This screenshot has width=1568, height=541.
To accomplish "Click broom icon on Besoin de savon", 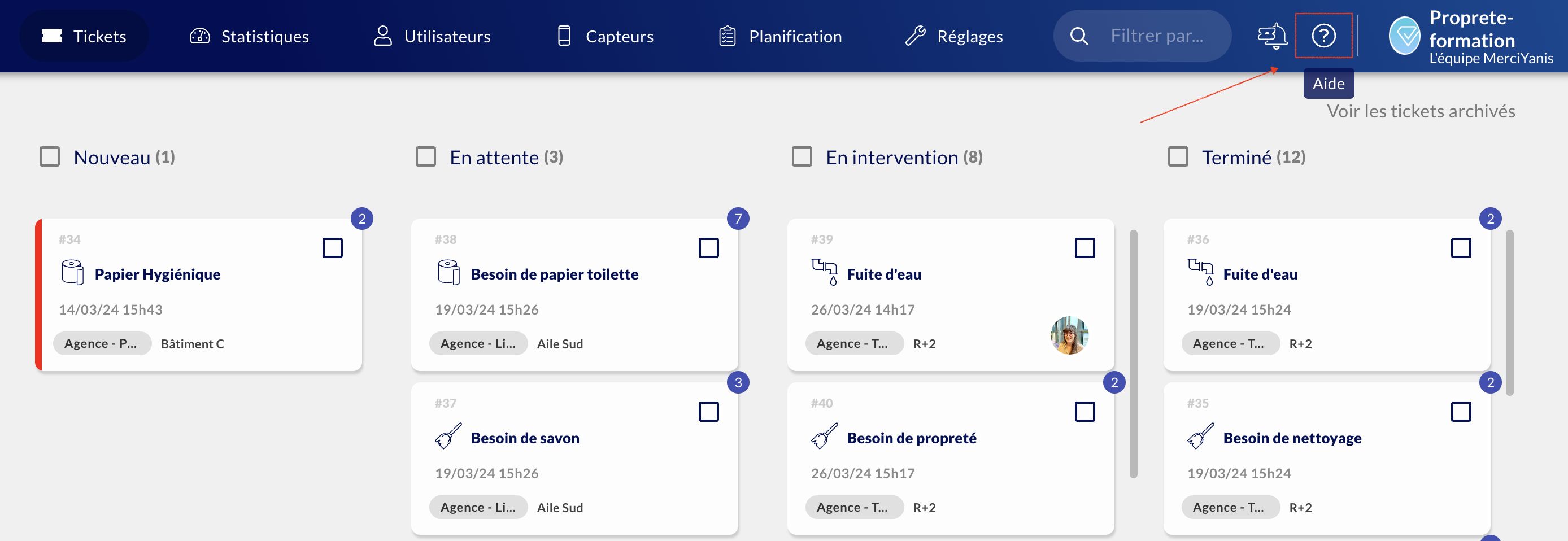I will tap(448, 437).
